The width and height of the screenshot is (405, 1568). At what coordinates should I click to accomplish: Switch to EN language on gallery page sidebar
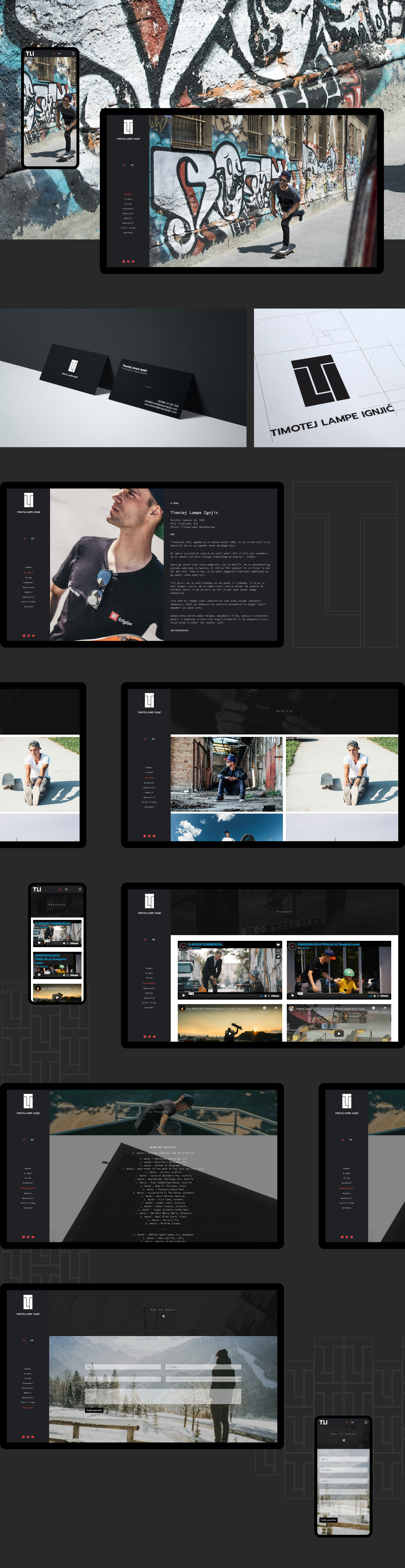153,738
